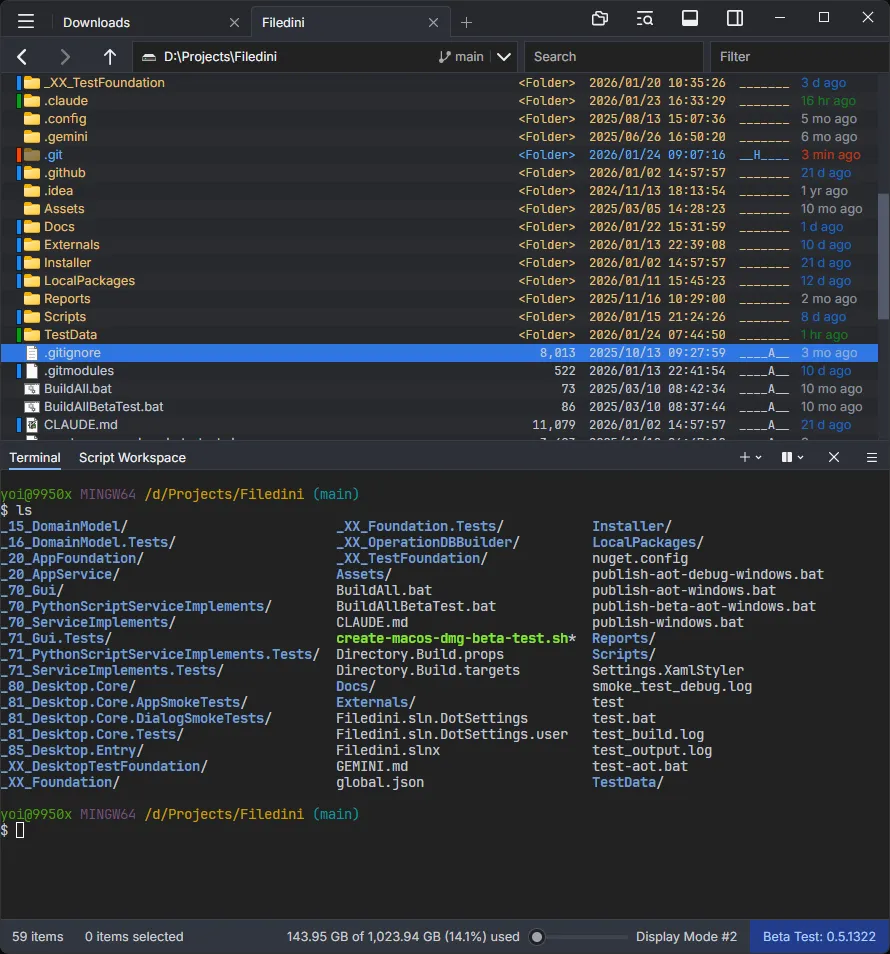890x954 pixels.
Task: Click the Display Mode slider handle
Action: (x=537, y=937)
